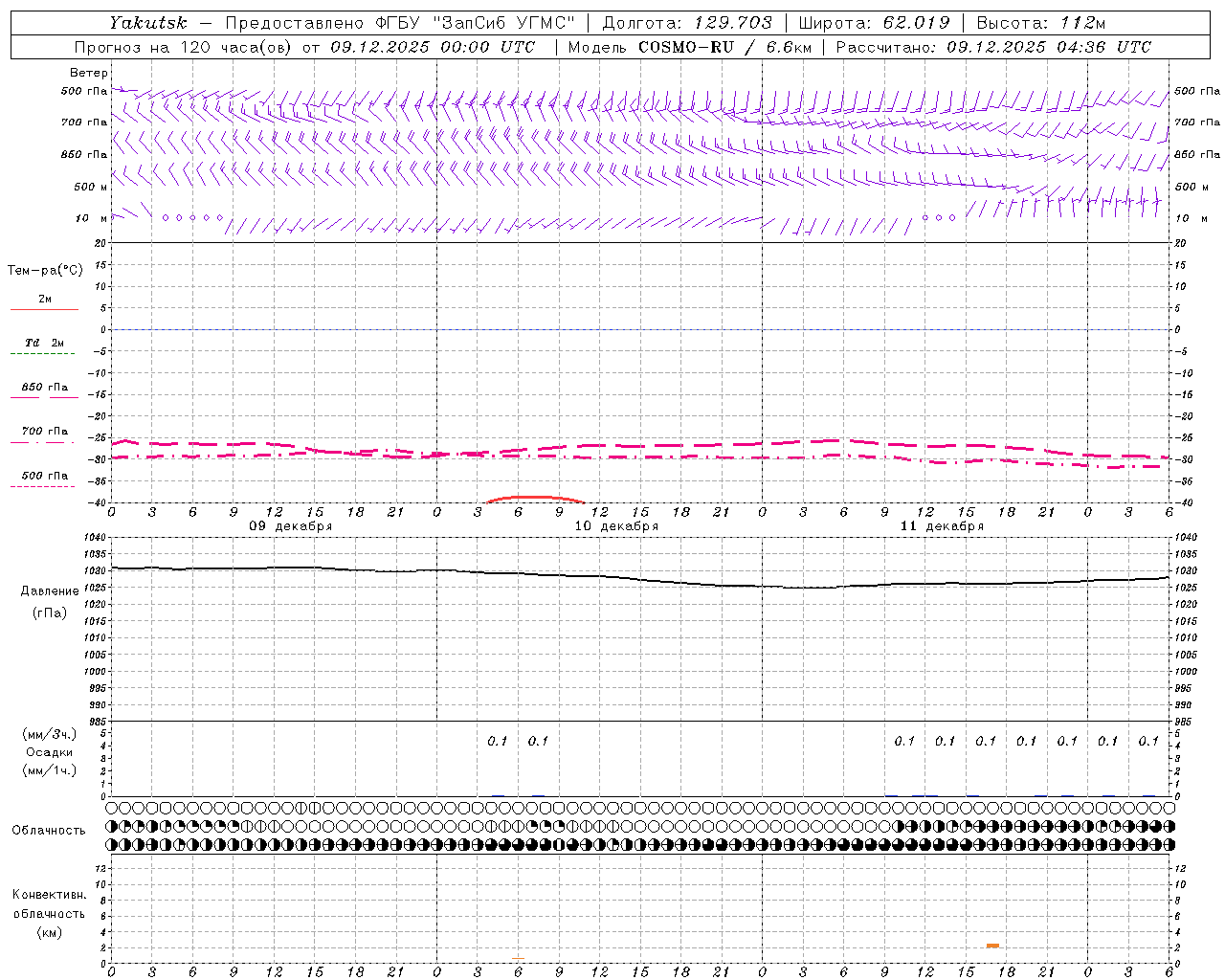The height and width of the screenshot is (980, 1225).
Task: Click the '11 декабря' date label
Action: pyautogui.click(x=942, y=526)
